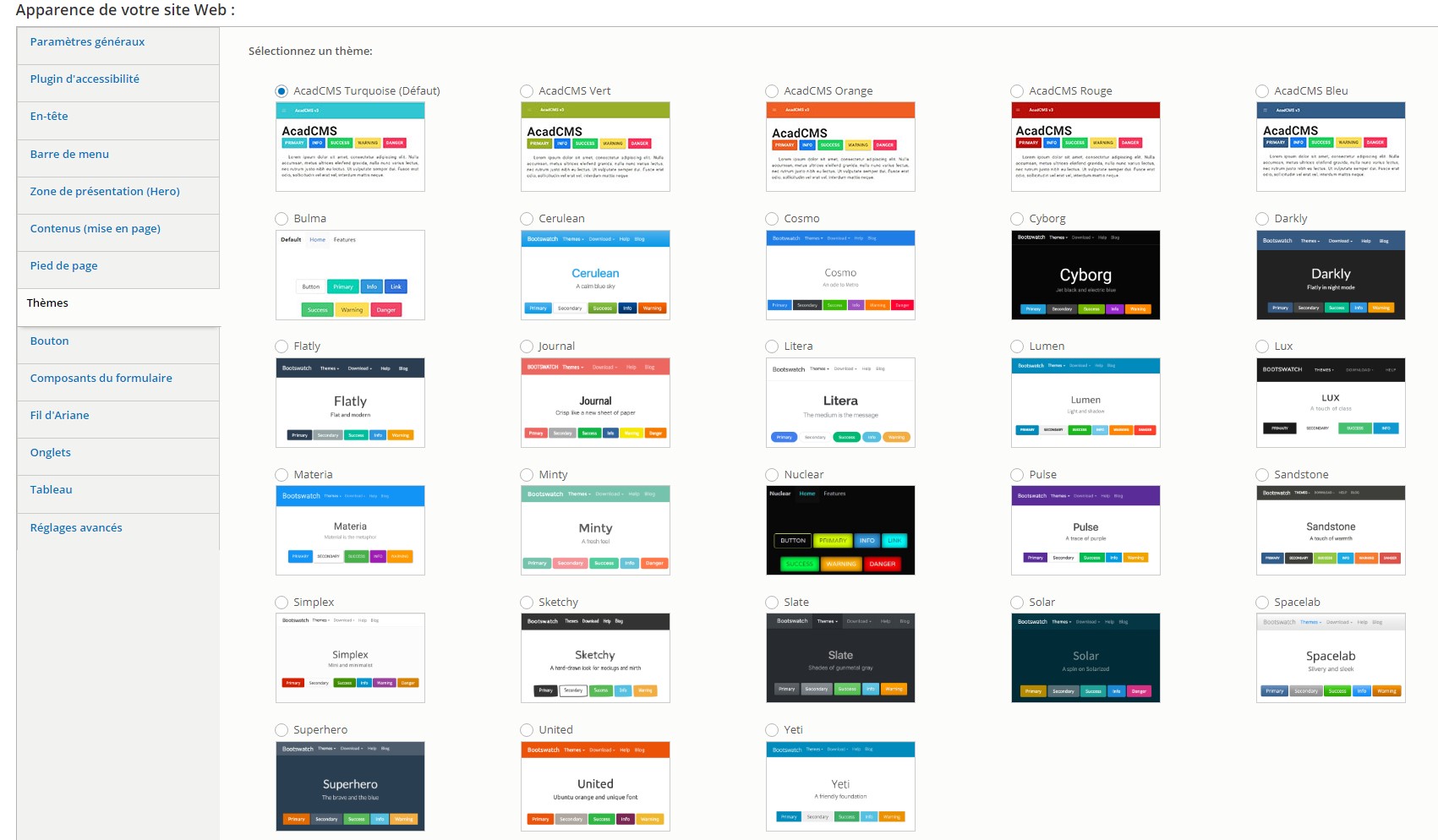
Task: Choose the Nuclear radio button
Action: pos(772,475)
